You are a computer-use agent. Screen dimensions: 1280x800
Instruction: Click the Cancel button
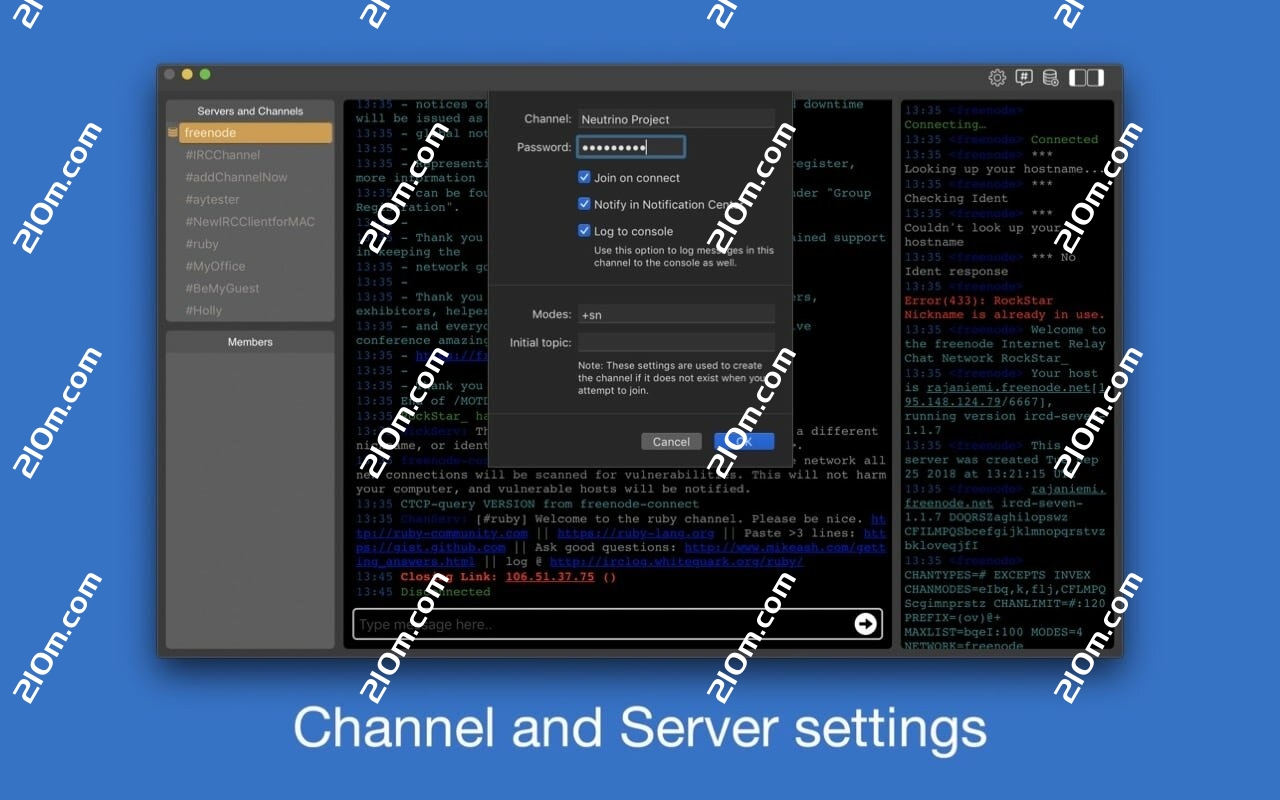[x=671, y=442]
